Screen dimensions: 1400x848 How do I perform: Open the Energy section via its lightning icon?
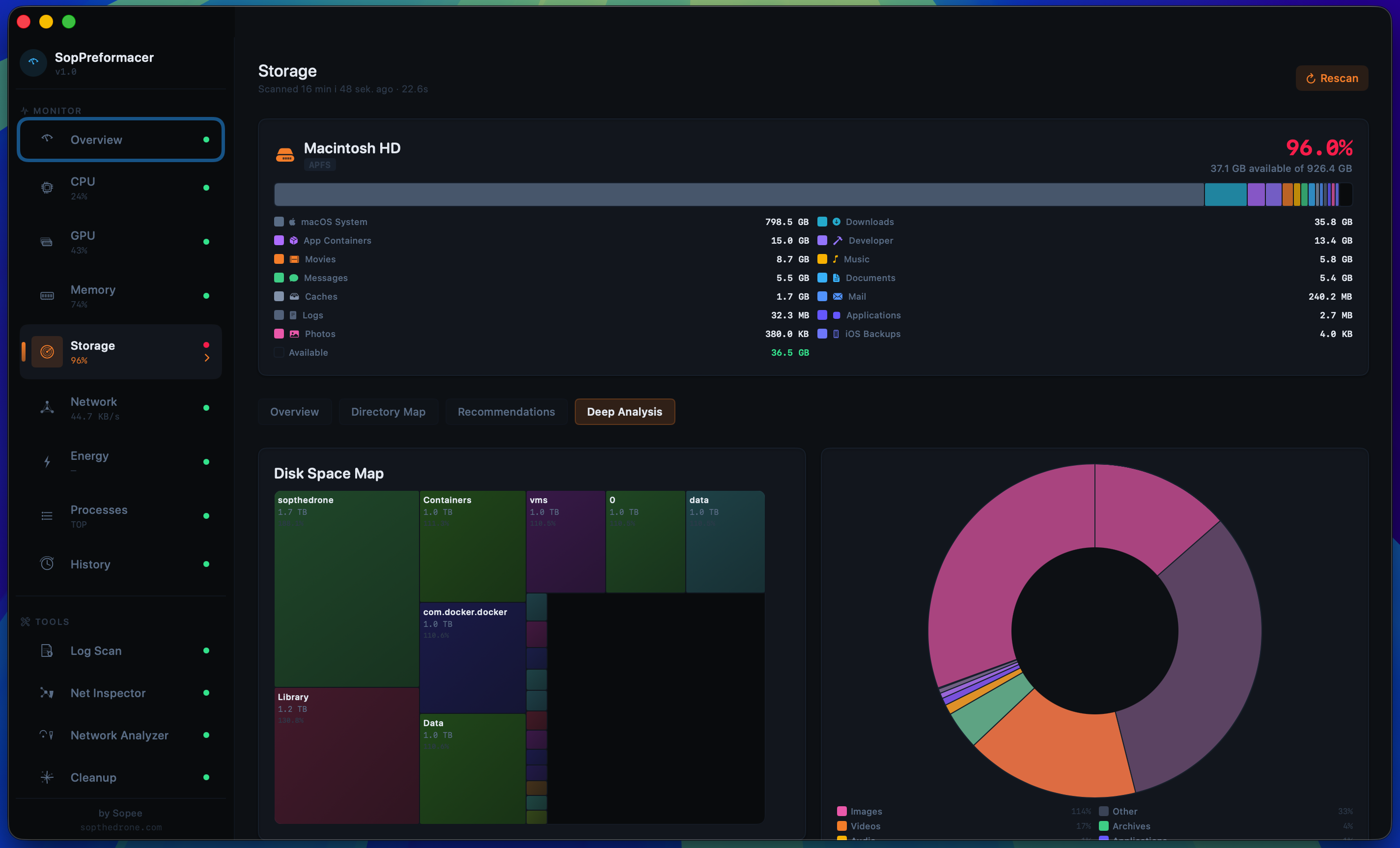tap(47, 461)
